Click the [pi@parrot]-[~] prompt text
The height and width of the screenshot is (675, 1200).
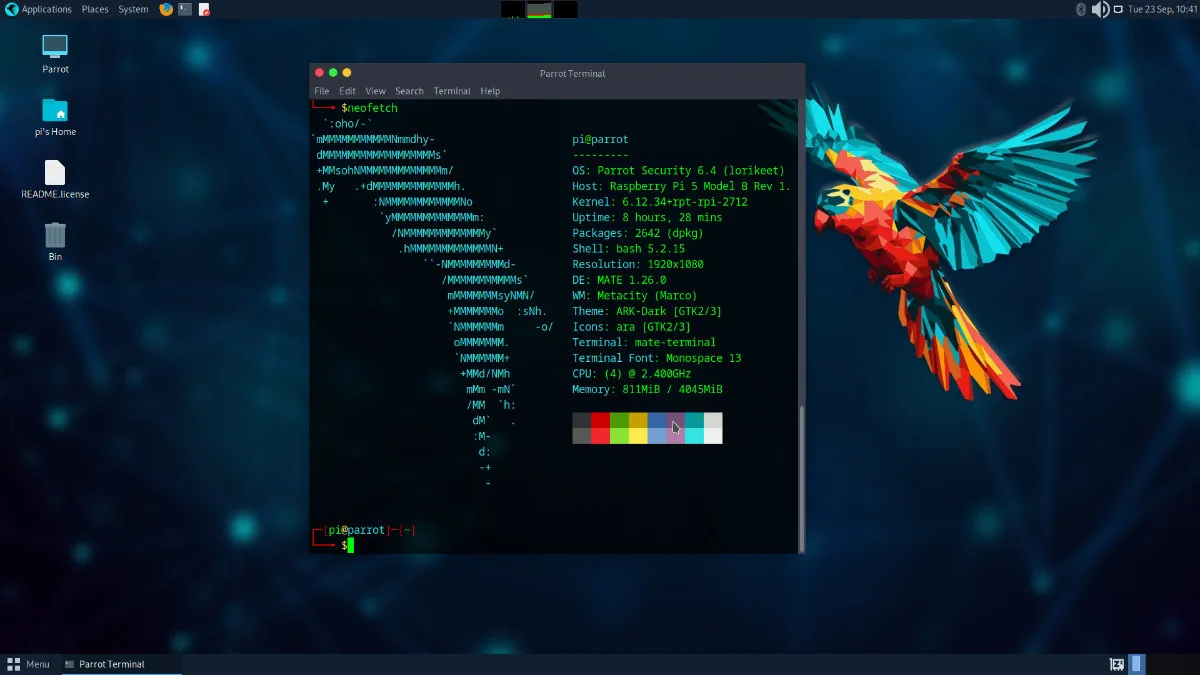[x=369, y=530]
